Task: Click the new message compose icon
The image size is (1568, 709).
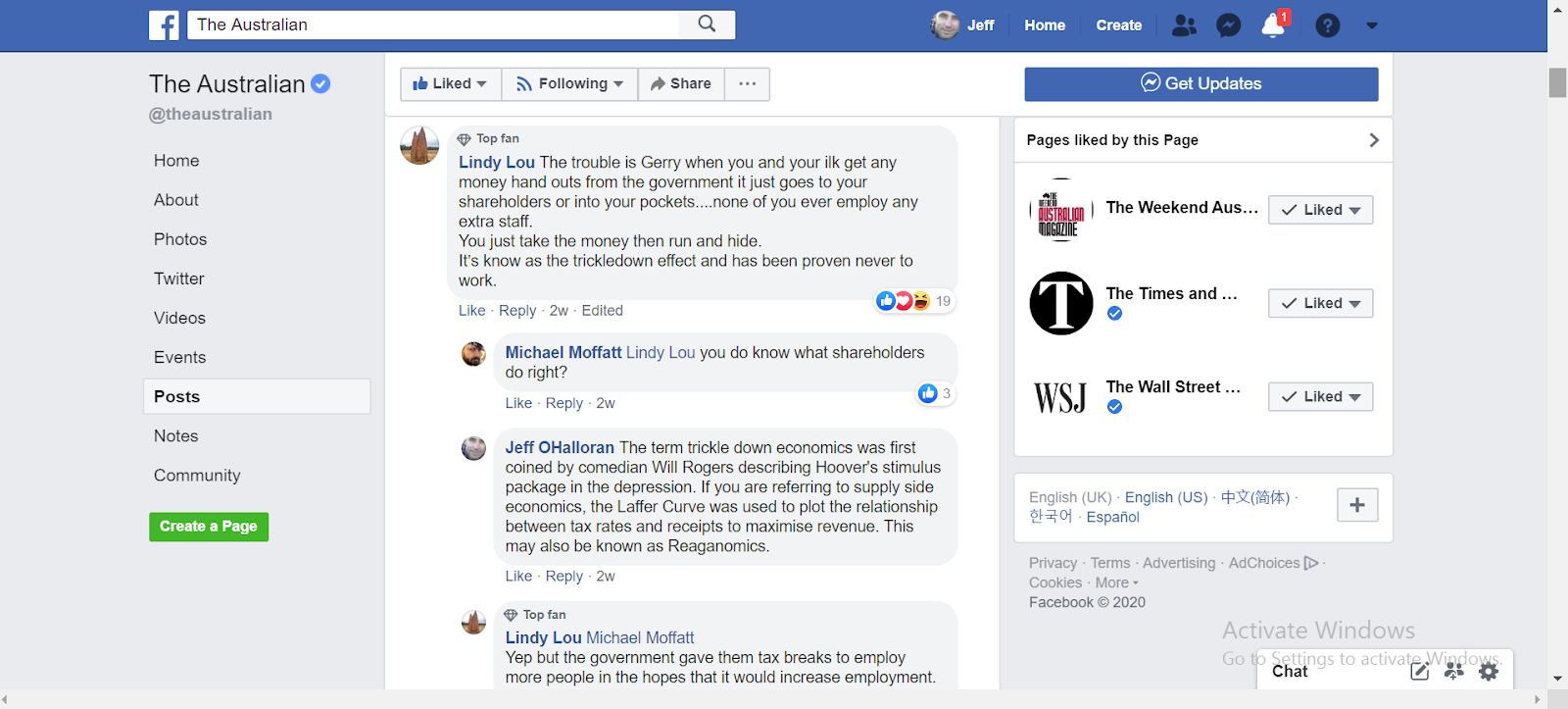Action: 1419,672
